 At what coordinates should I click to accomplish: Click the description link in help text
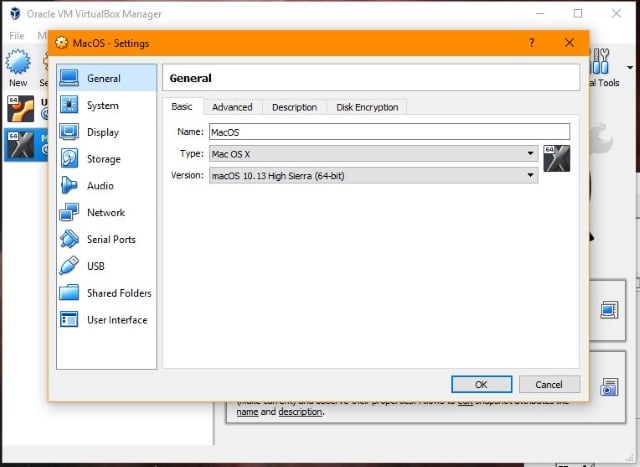(x=300, y=411)
